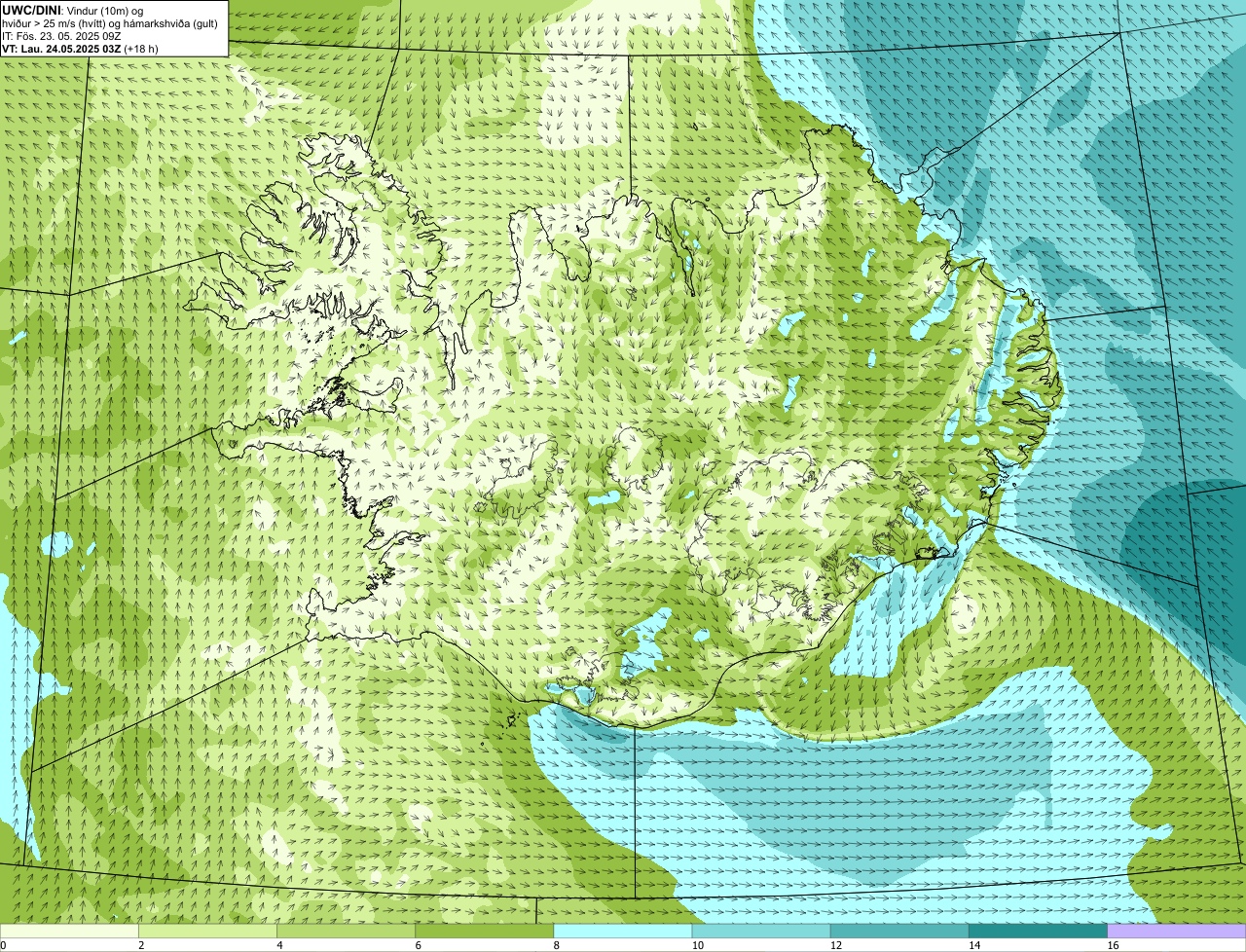Screen dimensions: 1246x952
Task: Click the legend swatch between 0 and 2
Action: 69,931
